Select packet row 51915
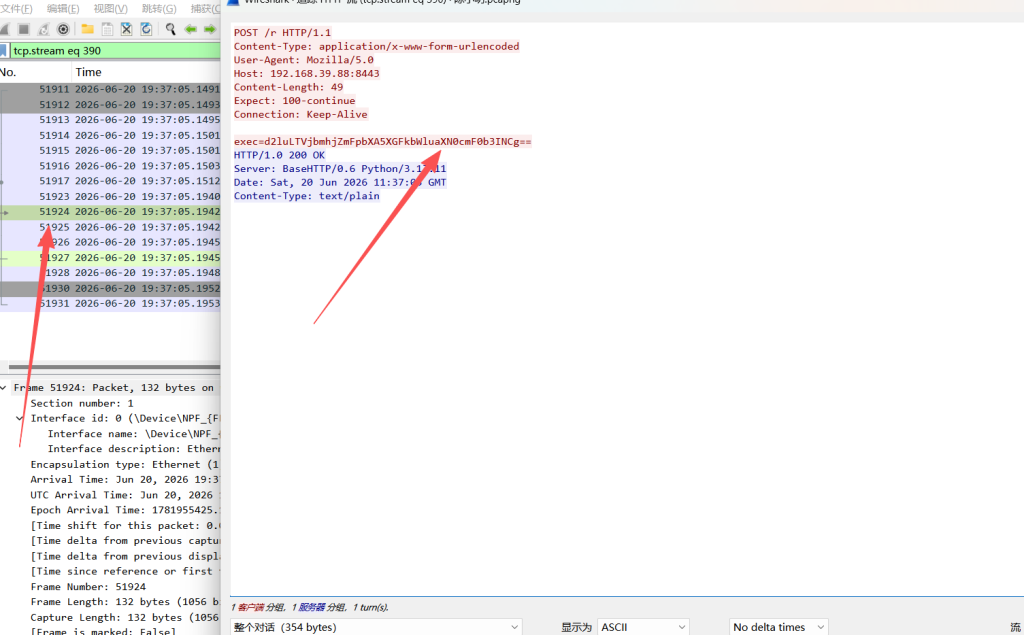Viewport: 1024px width, 635px height. [110, 150]
